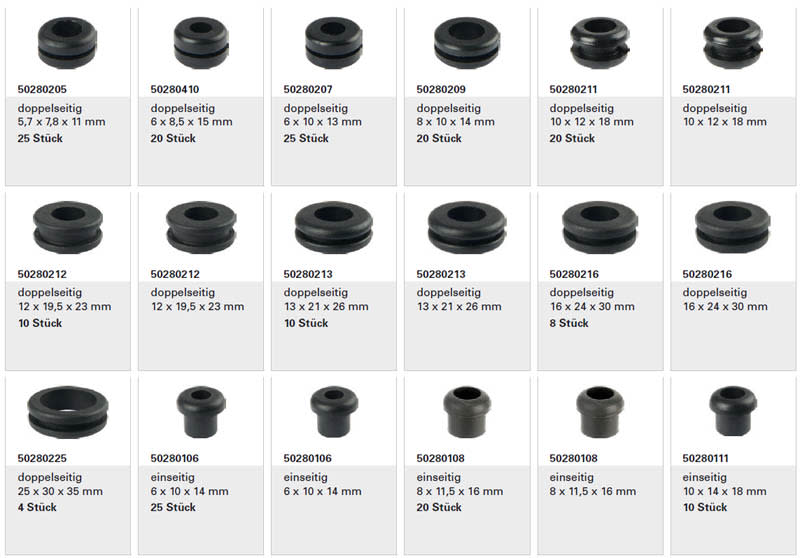800x558 pixels.
Task: Select the large 50280225 grommet image
Action: point(68,412)
